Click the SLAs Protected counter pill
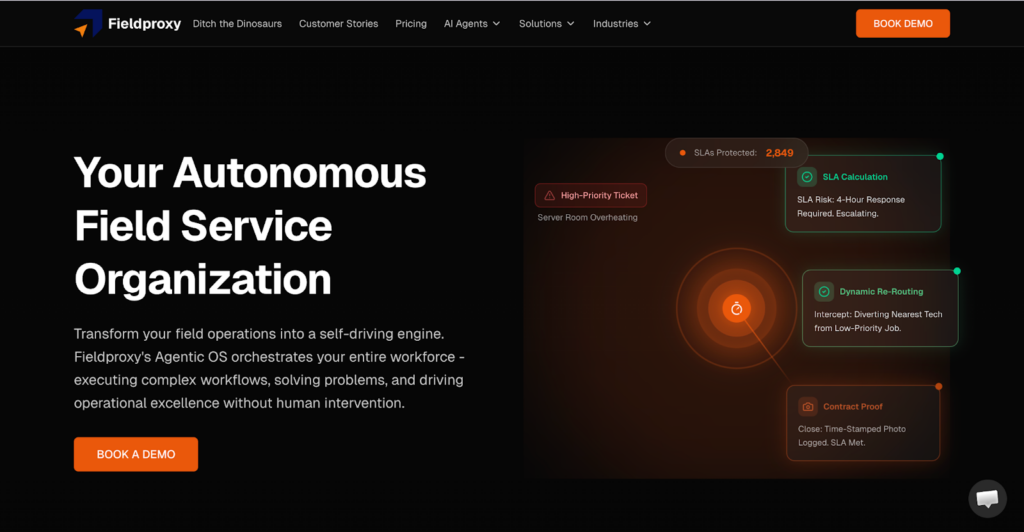The width and height of the screenshot is (1024, 532). (x=737, y=153)
